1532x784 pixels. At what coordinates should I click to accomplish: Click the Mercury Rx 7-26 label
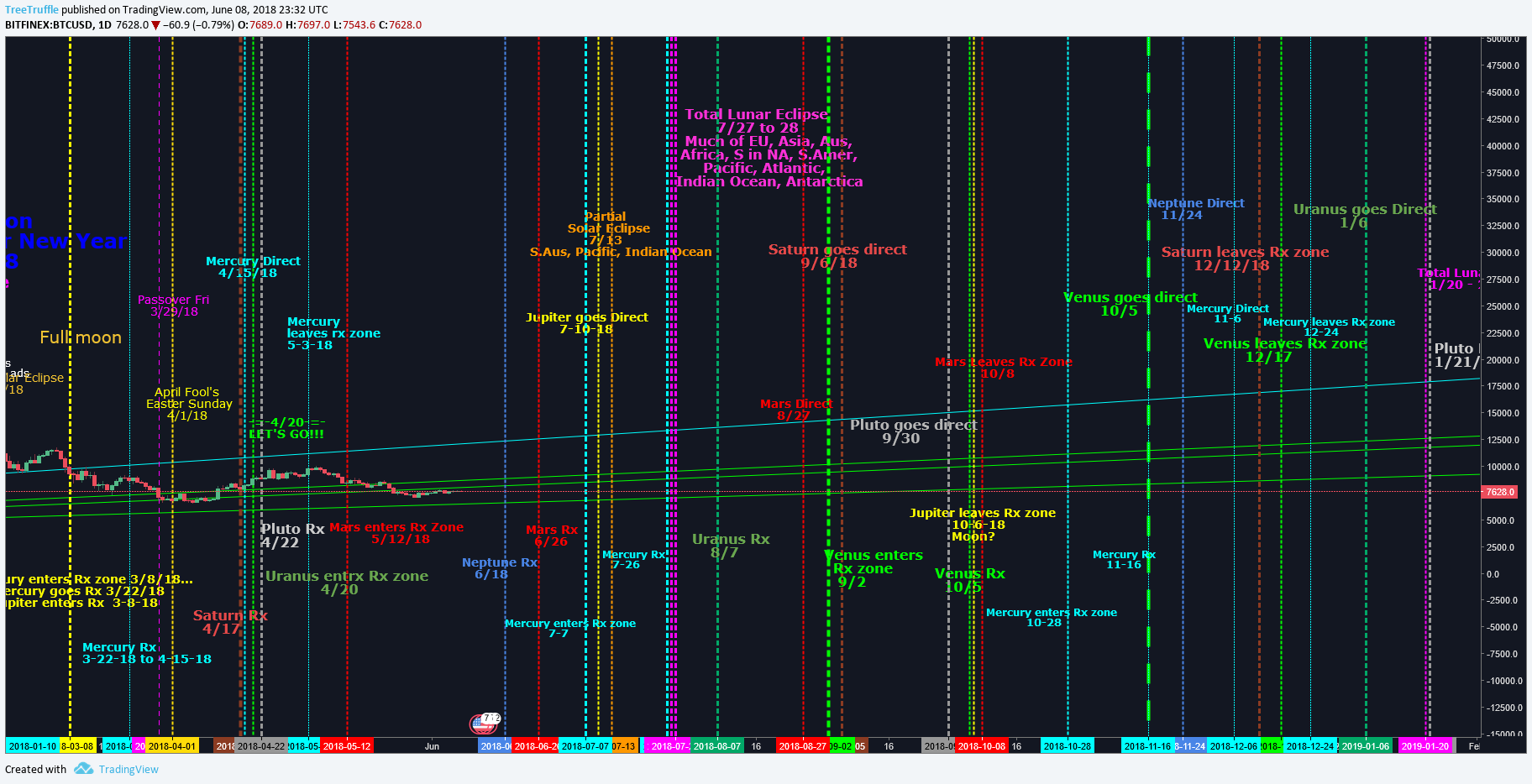[632, 560]
